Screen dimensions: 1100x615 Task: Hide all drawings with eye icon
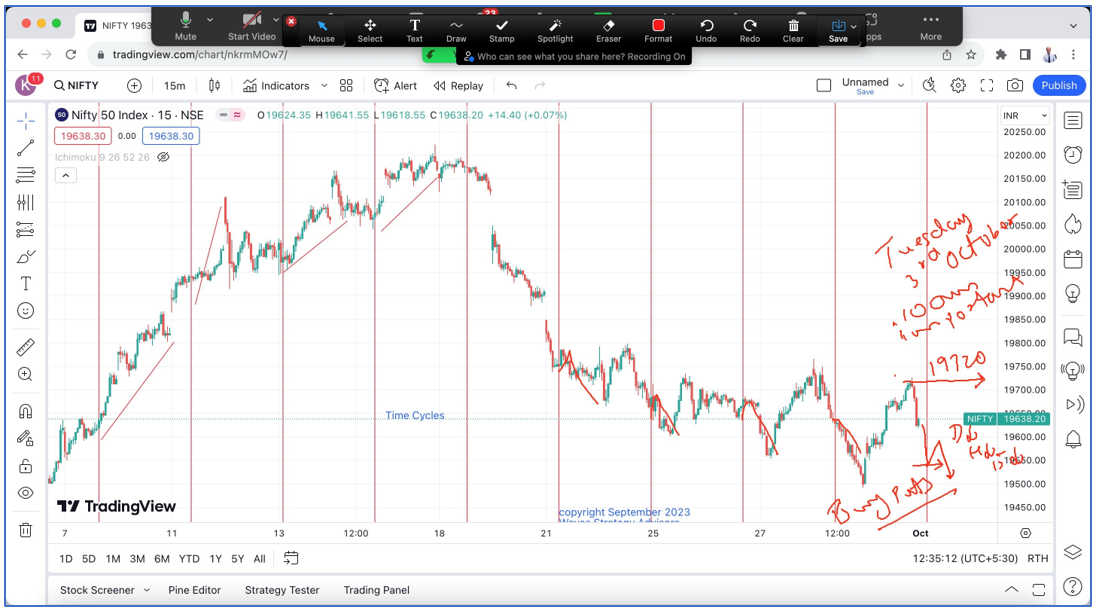(26, 493)
